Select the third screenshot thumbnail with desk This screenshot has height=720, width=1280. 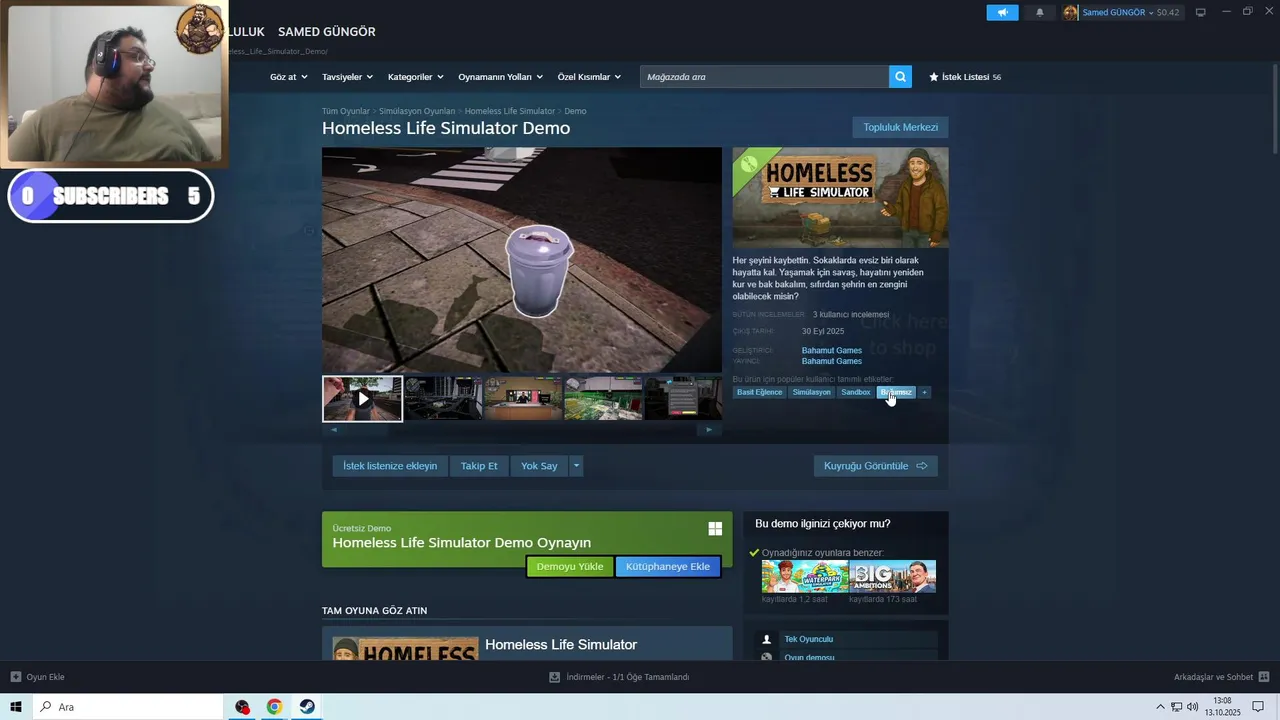(x=522, y=398)
